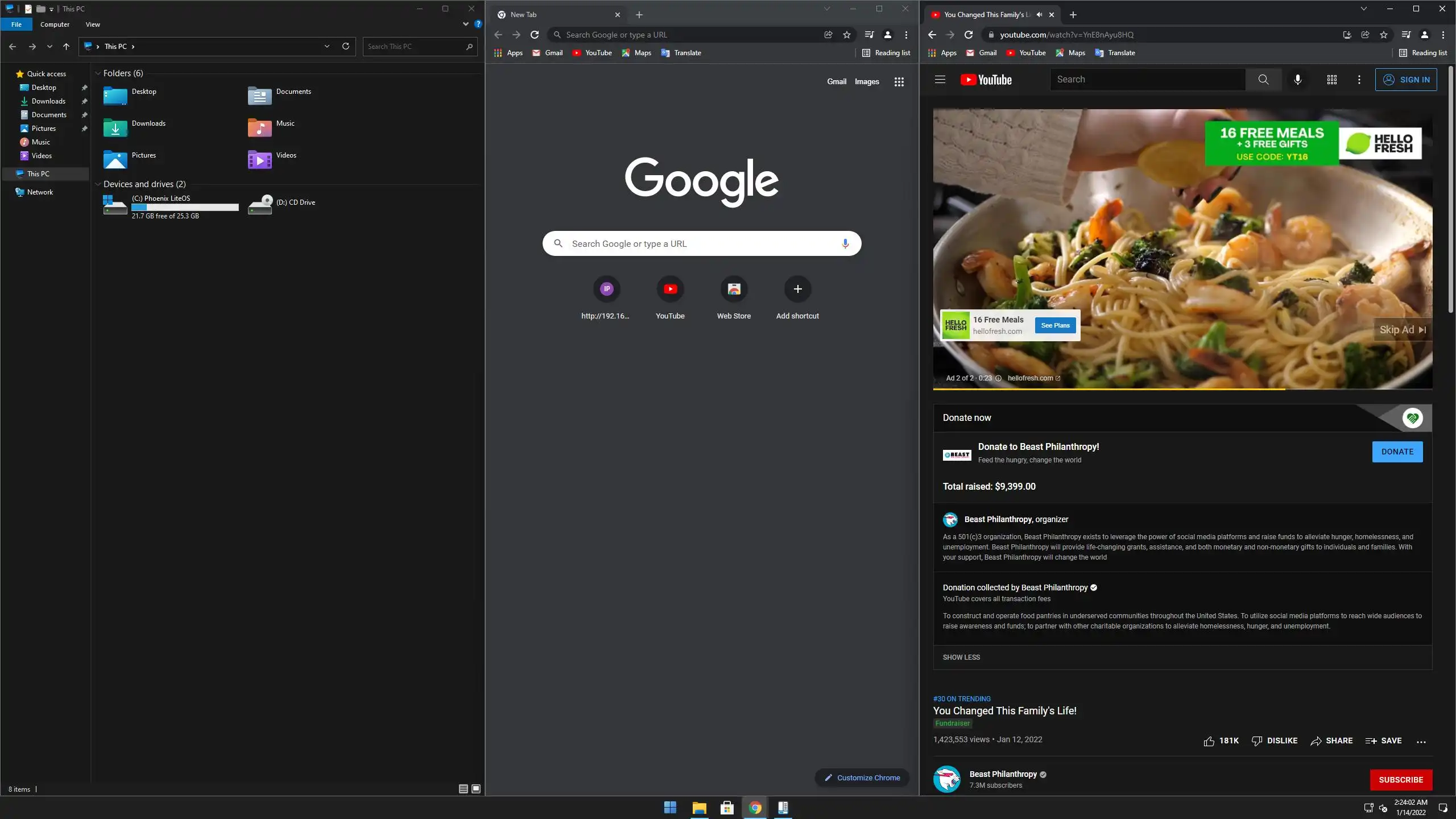1456x819 pixels.
Task: Like the video with the thumbs up
Action: 1209,741
